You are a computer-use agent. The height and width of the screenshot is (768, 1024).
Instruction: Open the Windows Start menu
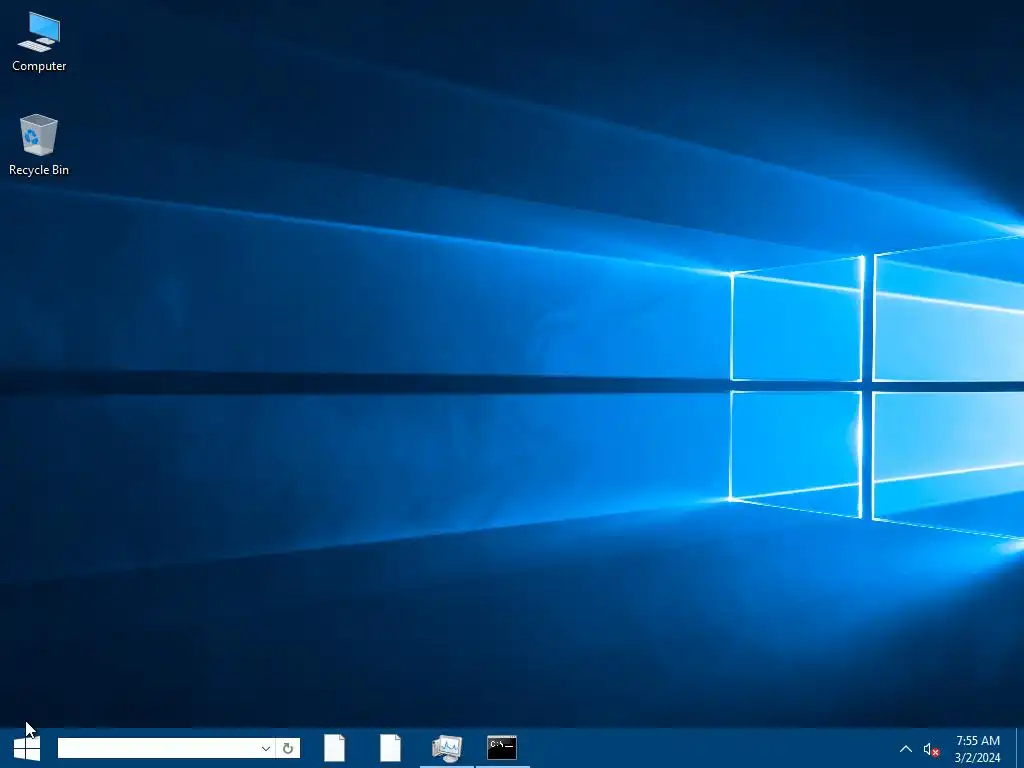27,748
